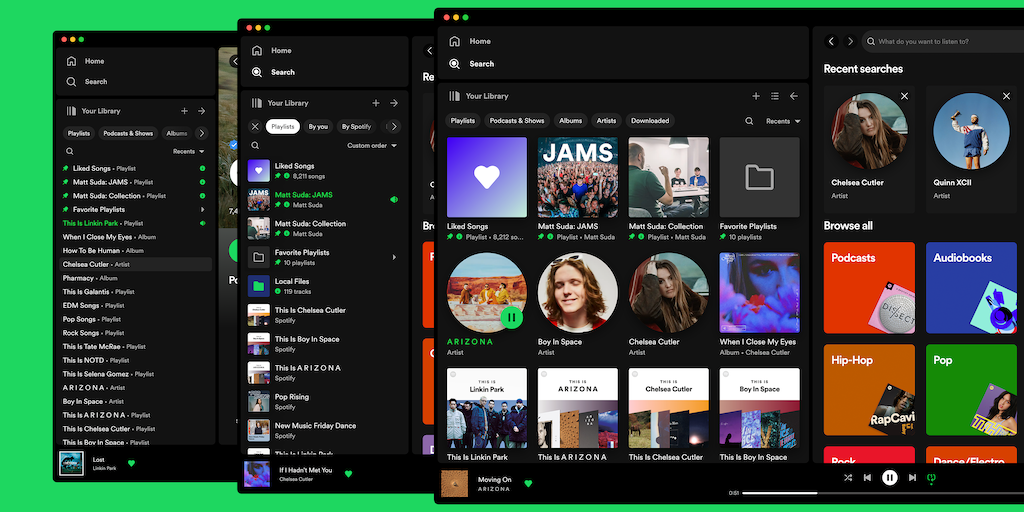The image size is (1024, 512).
Task: Toggle shuffle in front window player
Action: point(848,477)
